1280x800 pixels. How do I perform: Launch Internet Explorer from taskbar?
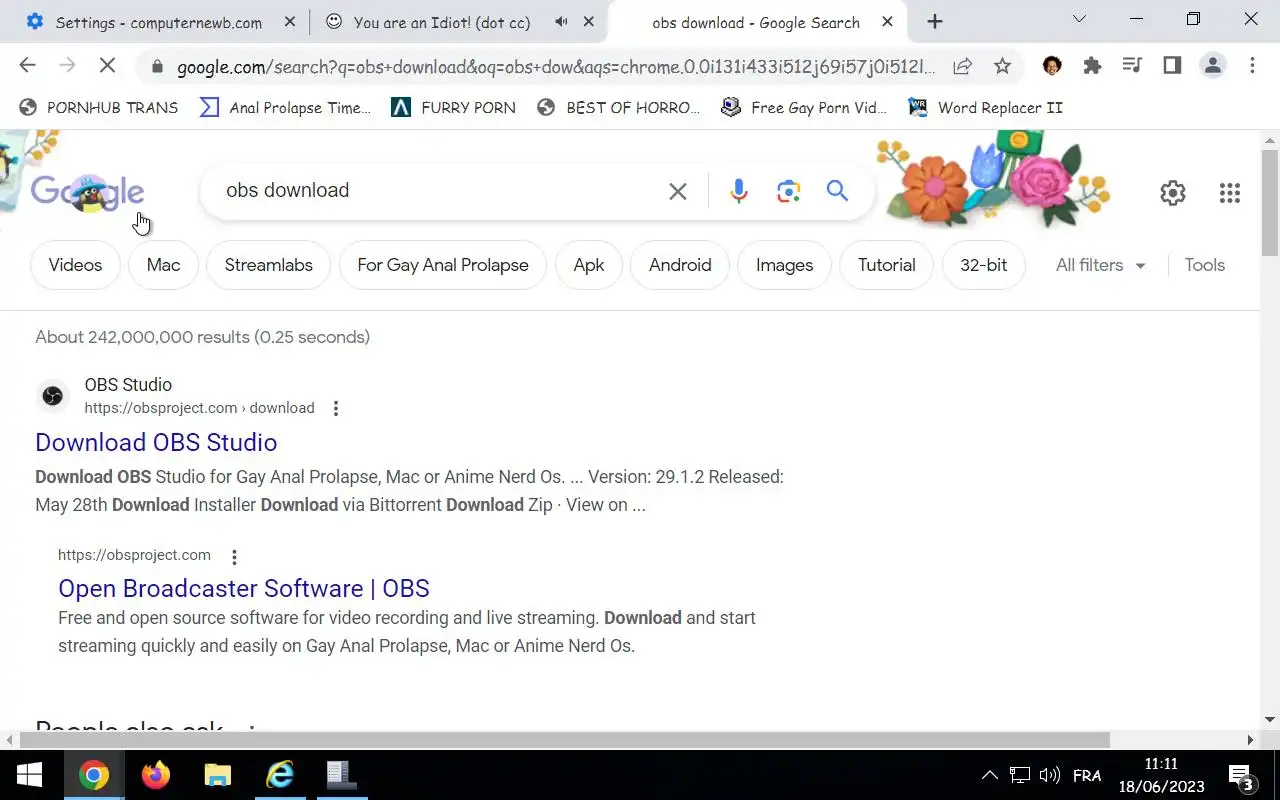coord(280,775)
